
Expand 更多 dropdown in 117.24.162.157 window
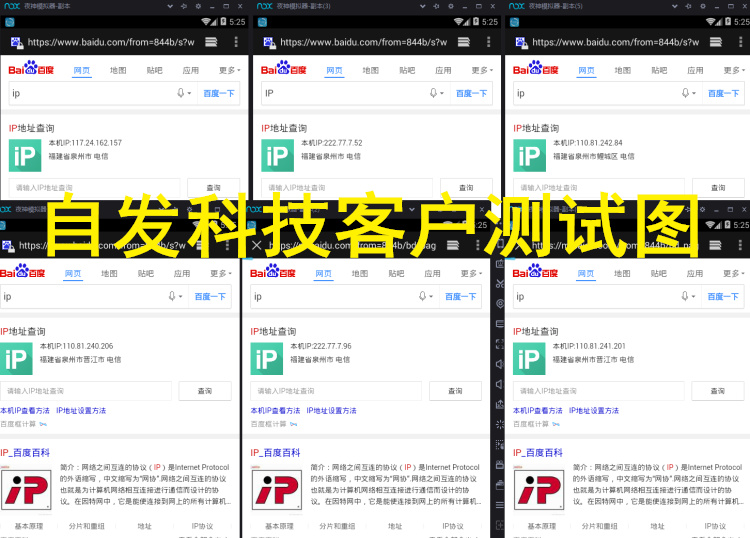230,70
